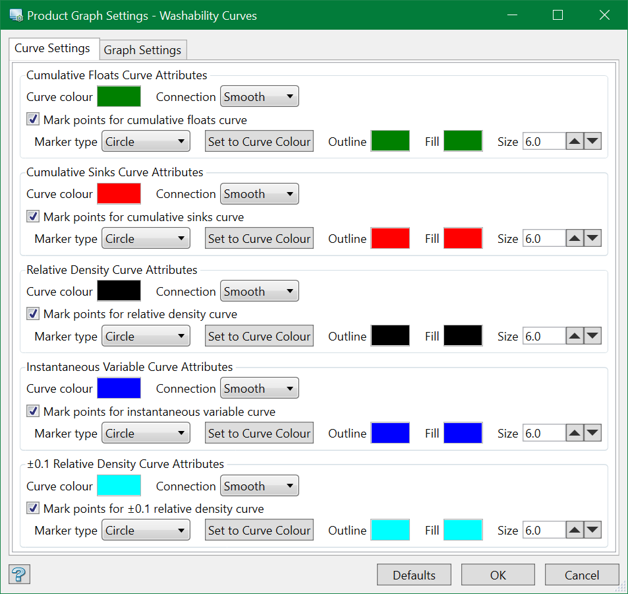Pick the green Cumulative Floats curve colour
Viewport: 628px width, 594px height.
(119, 96)
